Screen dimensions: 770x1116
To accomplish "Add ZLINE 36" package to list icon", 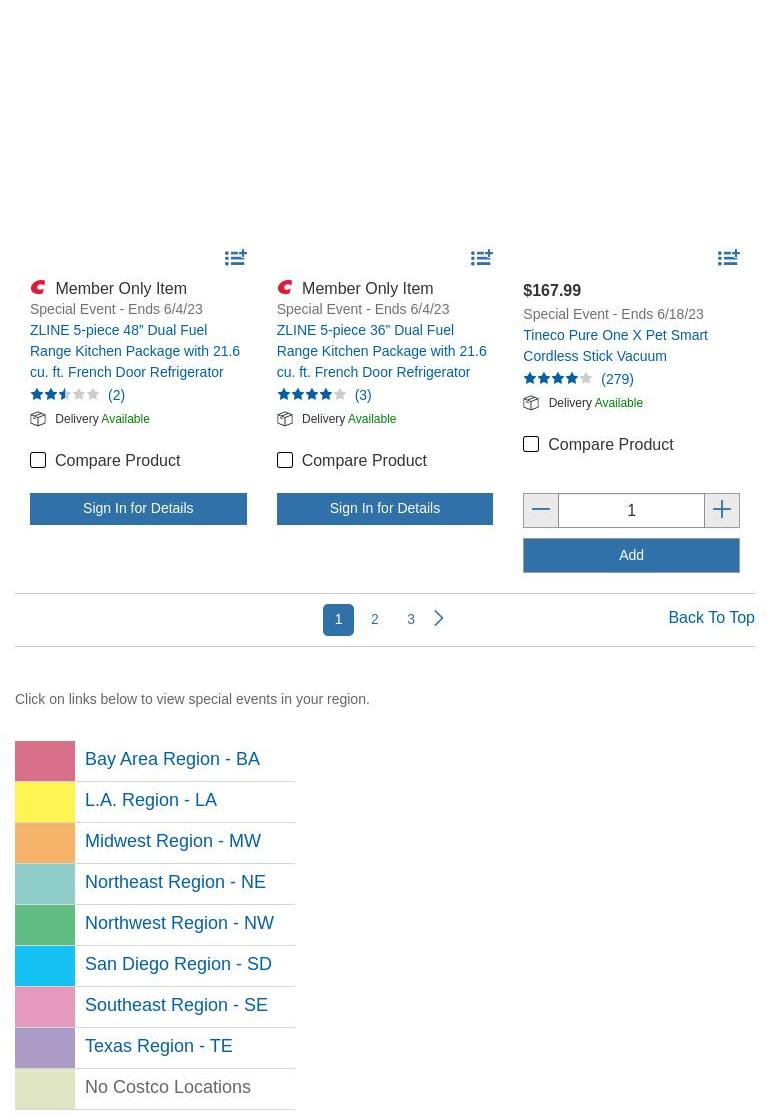I will (482, 258).
